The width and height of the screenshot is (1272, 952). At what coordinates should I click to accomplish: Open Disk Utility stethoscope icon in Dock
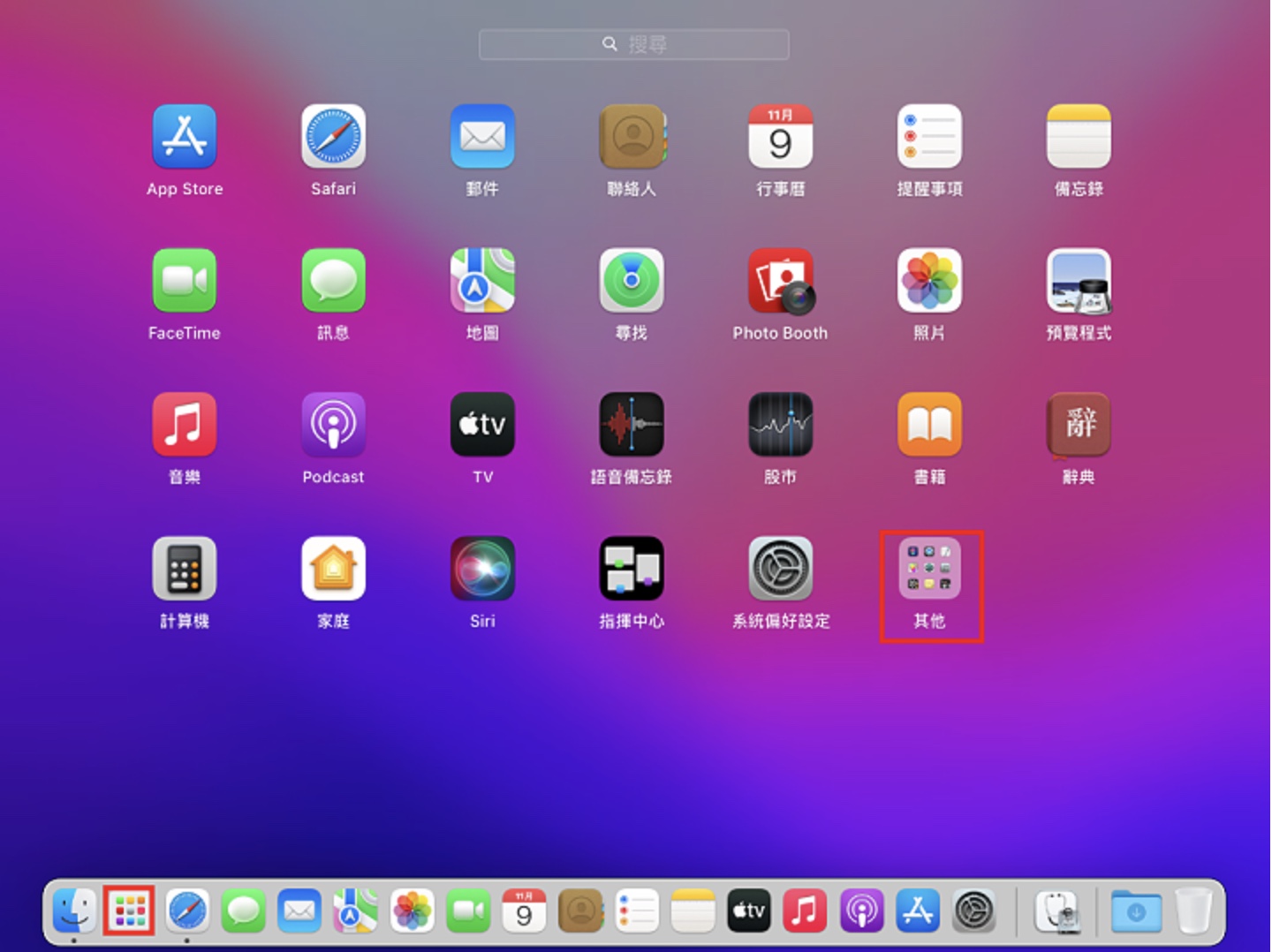click(x=1057, y=910)
